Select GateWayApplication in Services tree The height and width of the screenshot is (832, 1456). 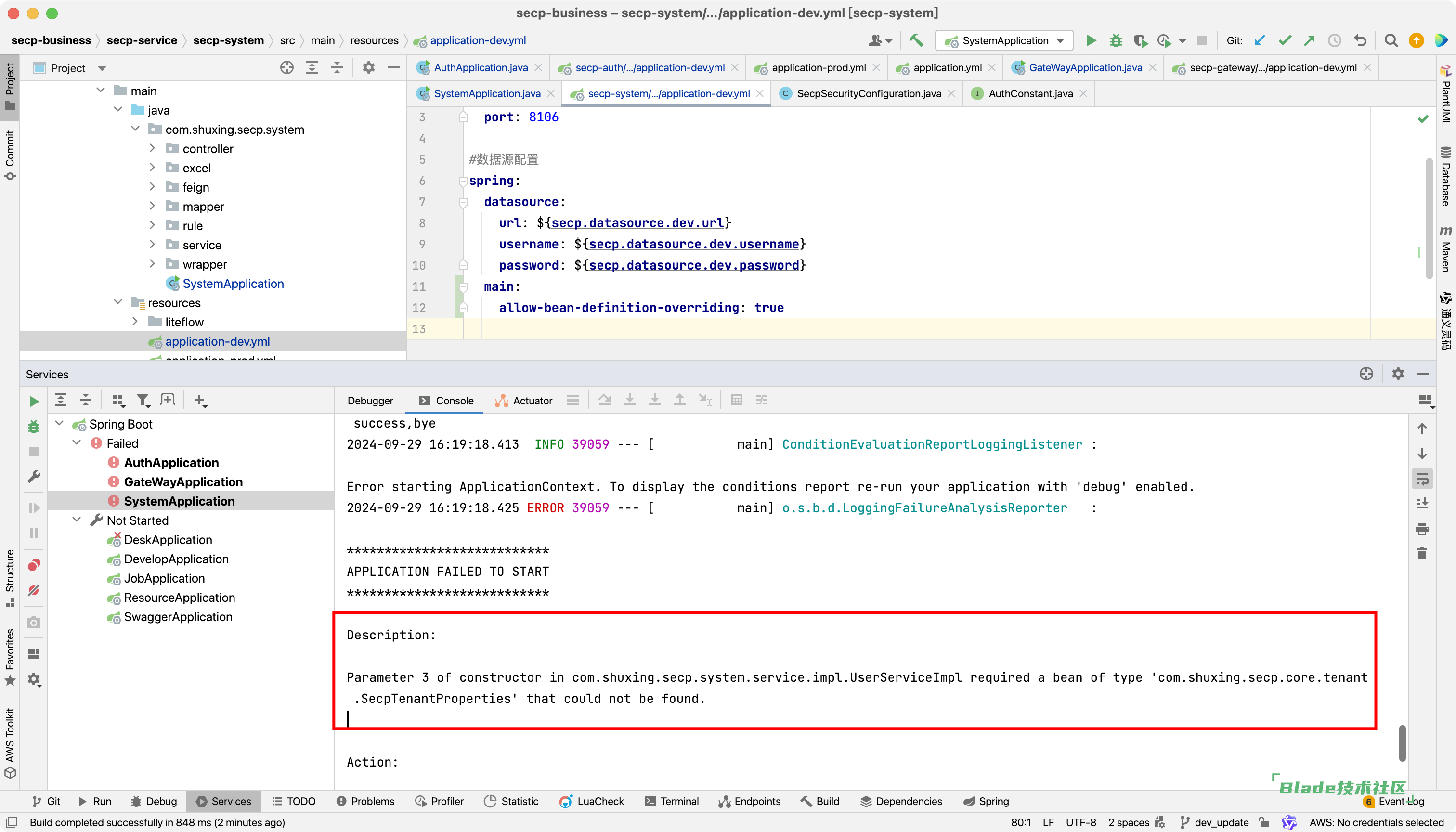click(x=183, y=481)
